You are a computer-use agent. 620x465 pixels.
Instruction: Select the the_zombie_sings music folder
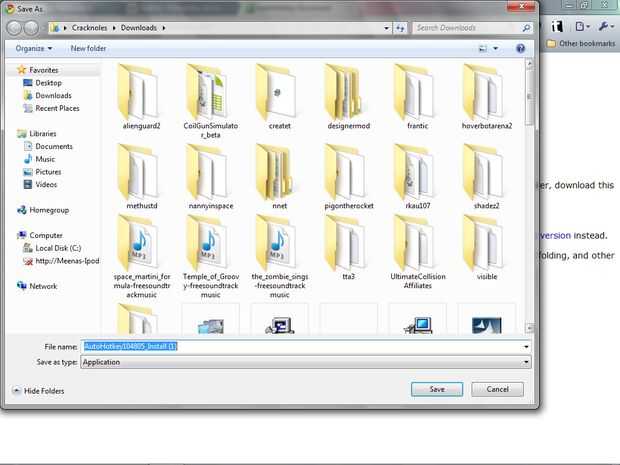[279, 257]
